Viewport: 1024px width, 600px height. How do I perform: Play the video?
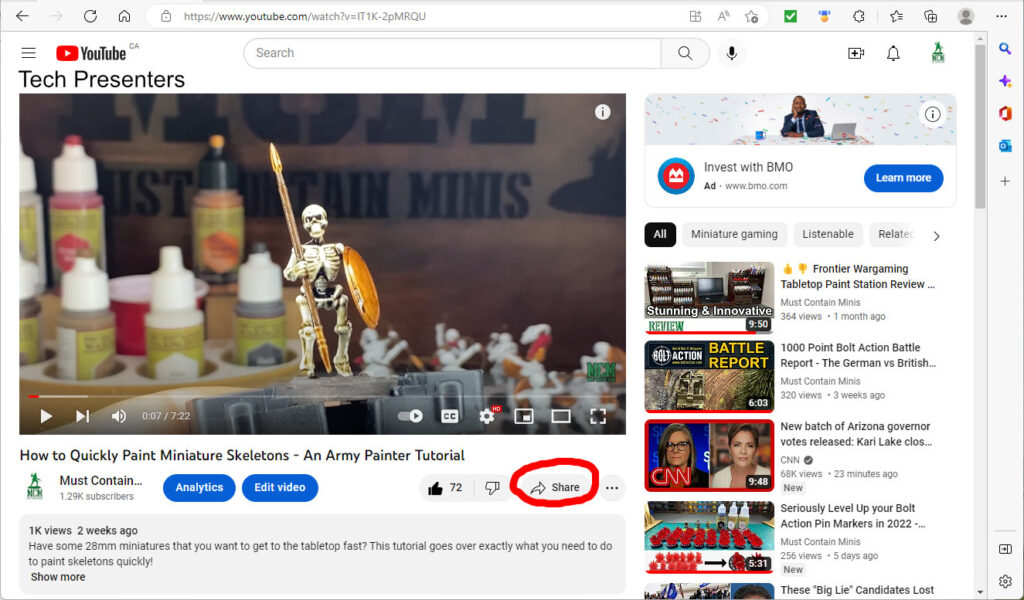pos(46,416)
